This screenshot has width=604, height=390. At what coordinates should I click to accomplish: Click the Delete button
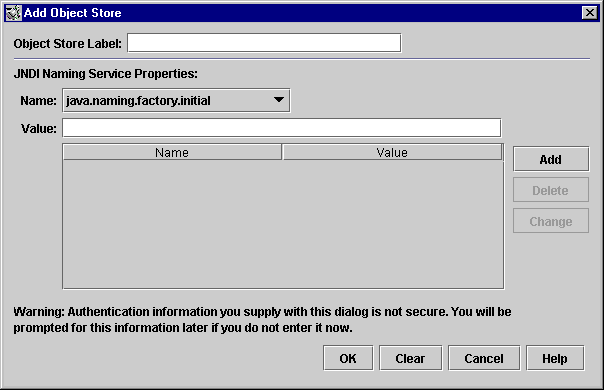coord(551,190)
